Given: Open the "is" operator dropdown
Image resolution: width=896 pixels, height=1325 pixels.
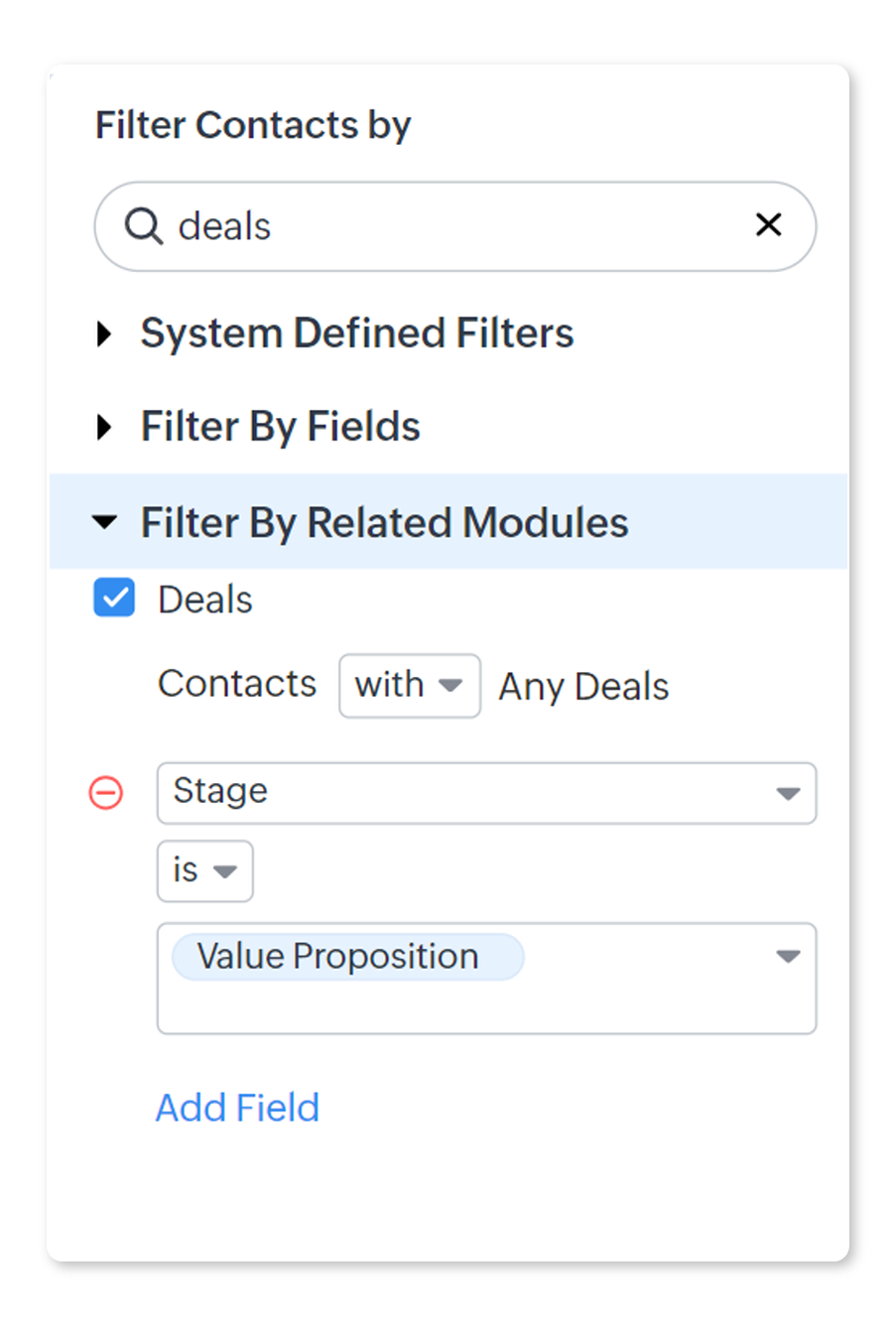Looking at the screenshot, I should pyautogui.click(x=204, y=871).
